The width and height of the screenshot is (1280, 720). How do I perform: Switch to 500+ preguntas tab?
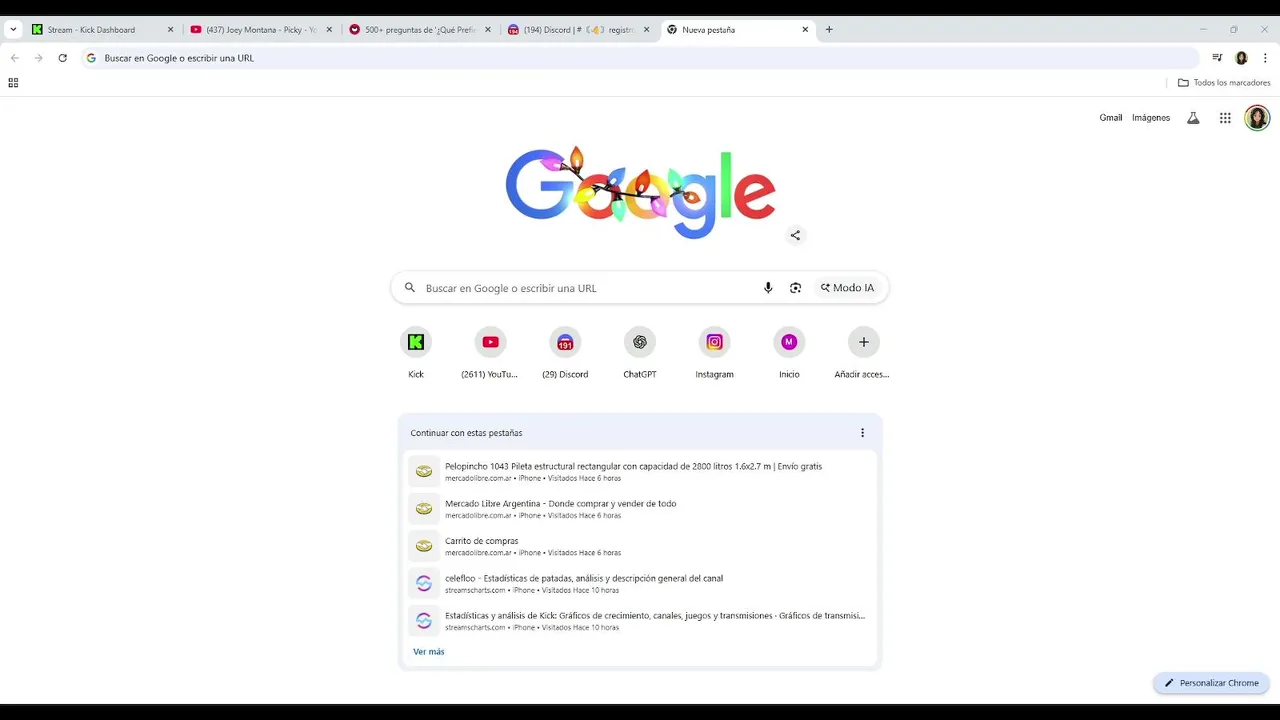point(420,30)
